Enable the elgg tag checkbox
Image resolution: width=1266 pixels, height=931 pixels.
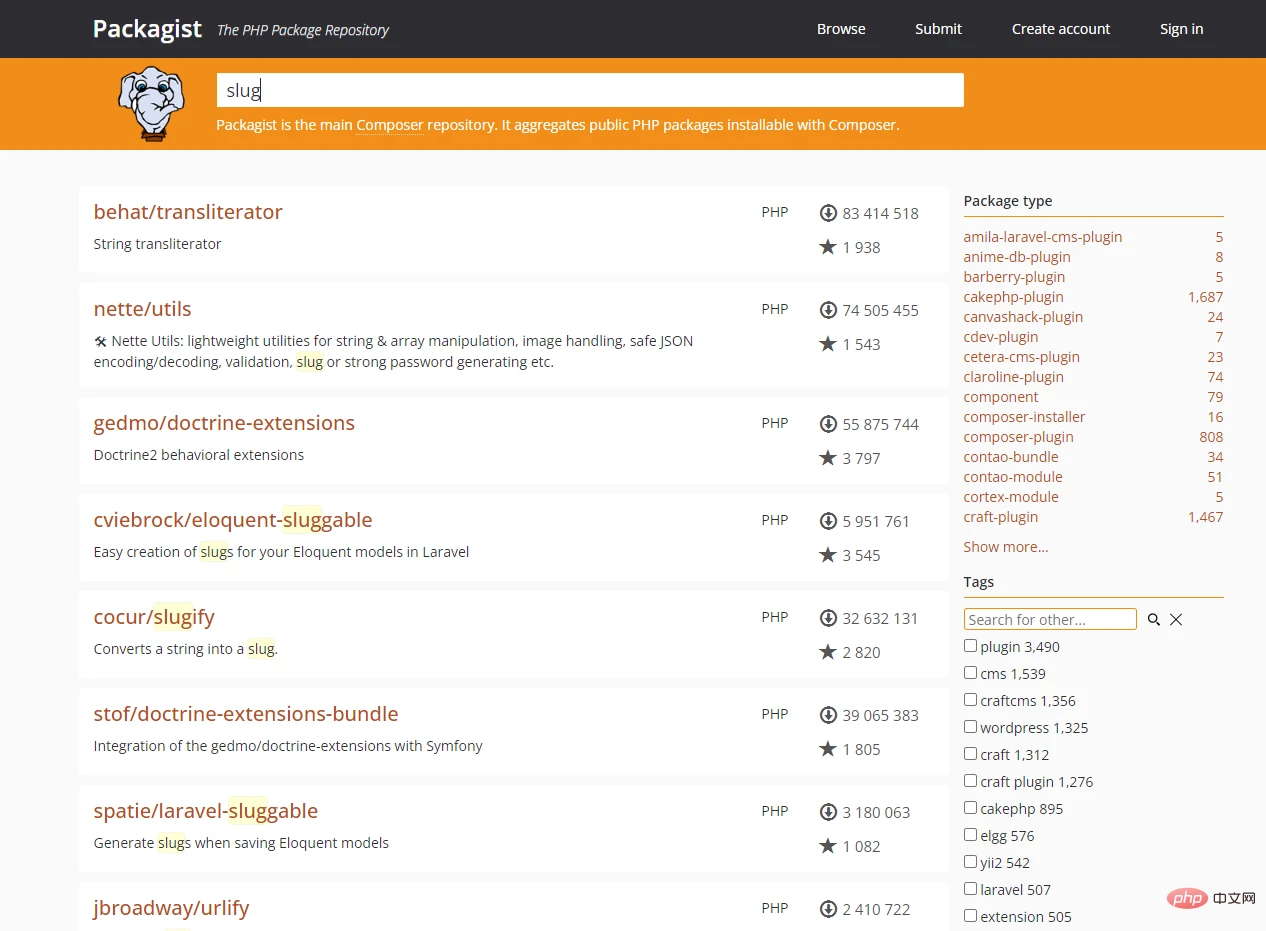tap(970, 835)
